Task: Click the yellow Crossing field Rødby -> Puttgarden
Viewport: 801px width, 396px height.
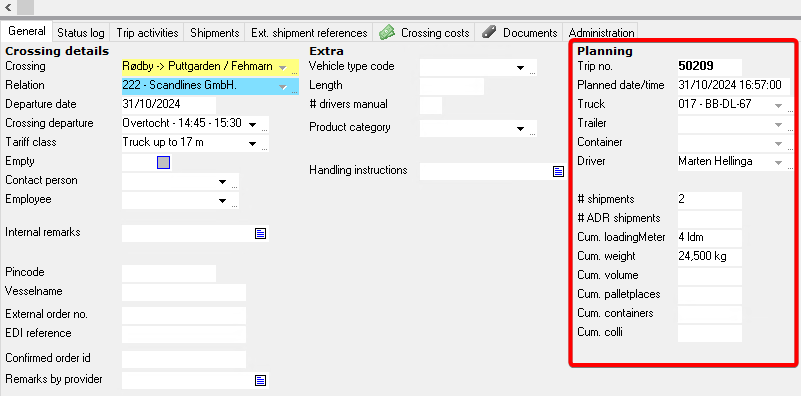Action: (205, 67)
